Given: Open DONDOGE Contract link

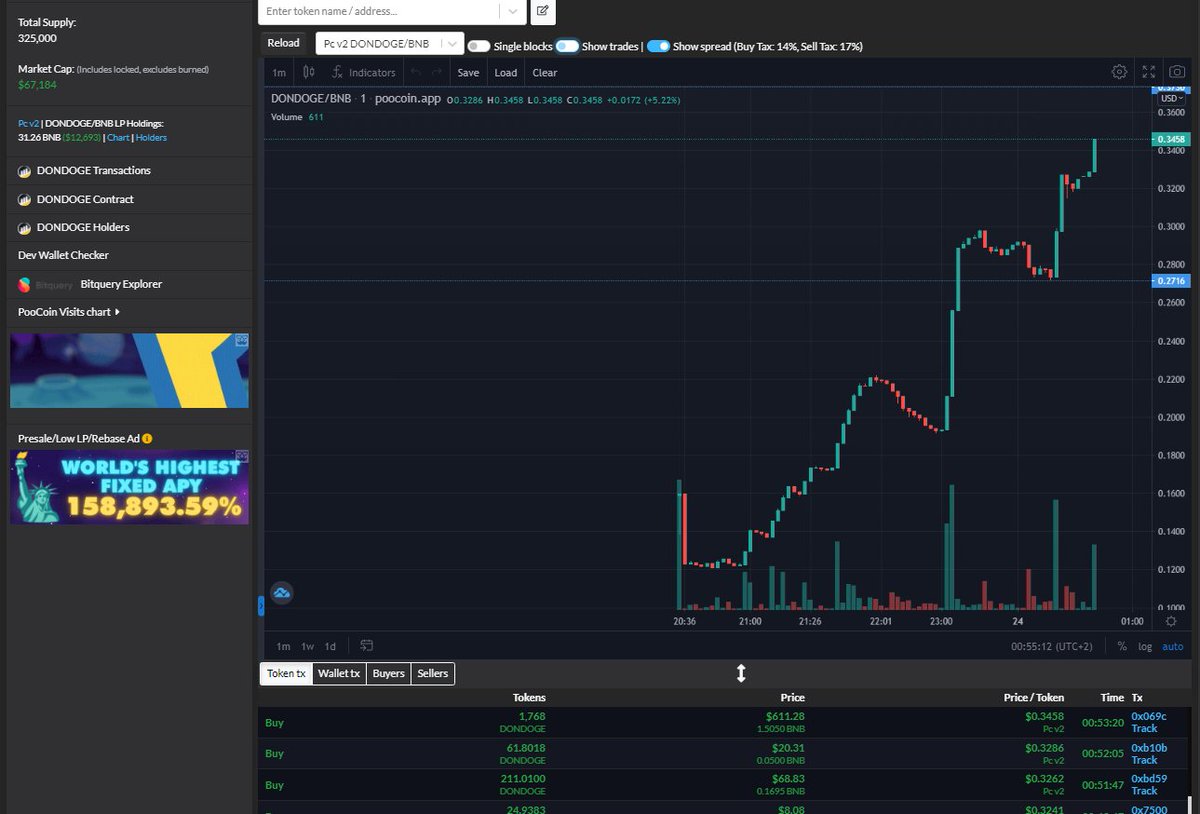Looking at the screenshot, I should point(85,200).
